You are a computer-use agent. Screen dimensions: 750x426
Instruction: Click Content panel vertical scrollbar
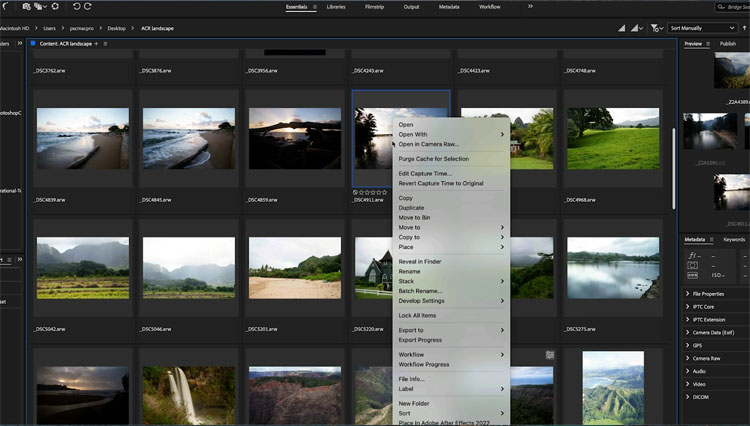tap(673, 168)
